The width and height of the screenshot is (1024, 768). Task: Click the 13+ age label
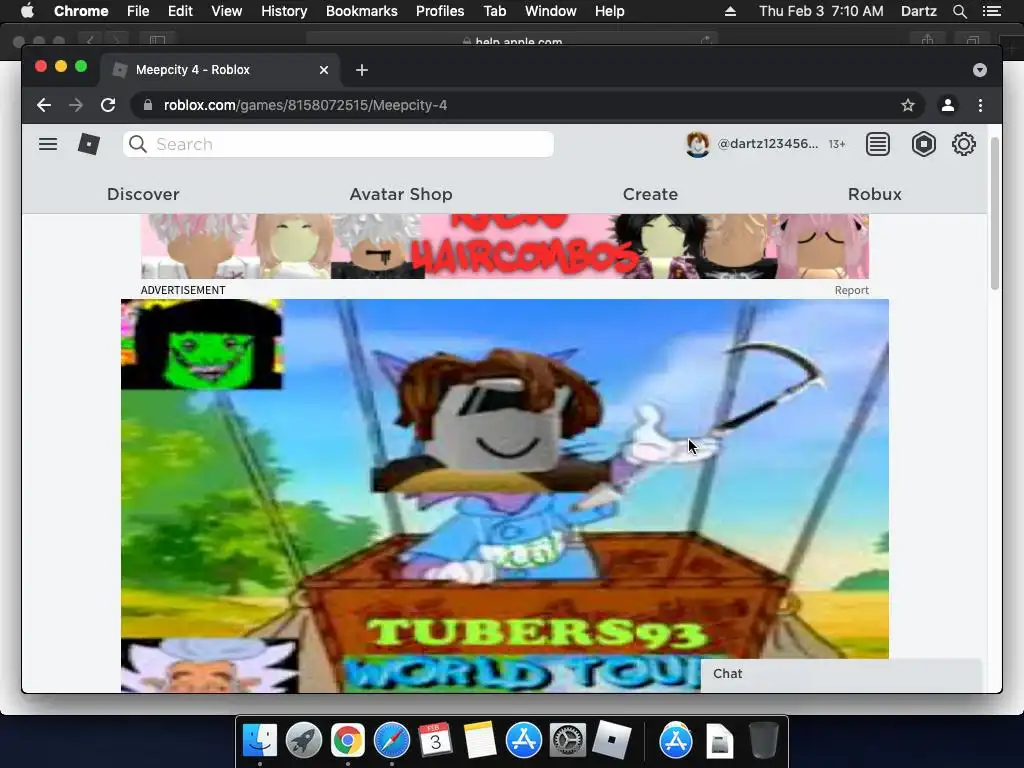pyautogui.click(x=837, y=144)
